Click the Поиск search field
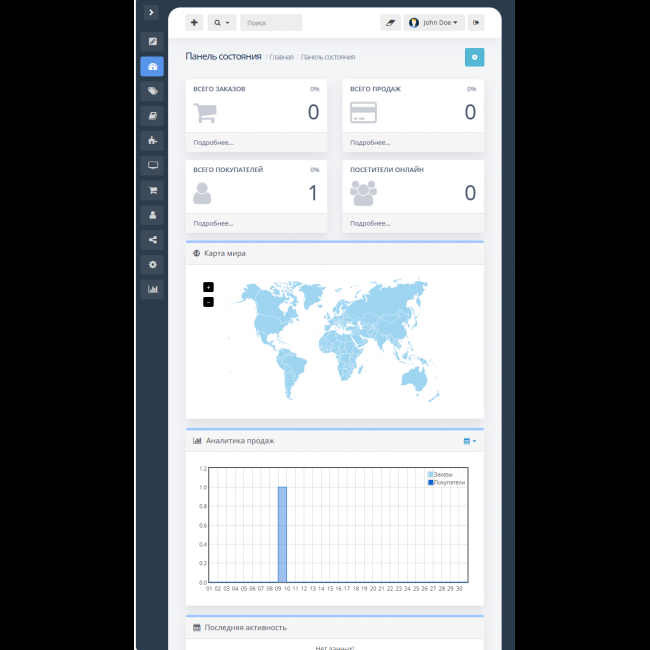Image resolution: width=650 pixels, height=650 pixels. pos(270,22)
